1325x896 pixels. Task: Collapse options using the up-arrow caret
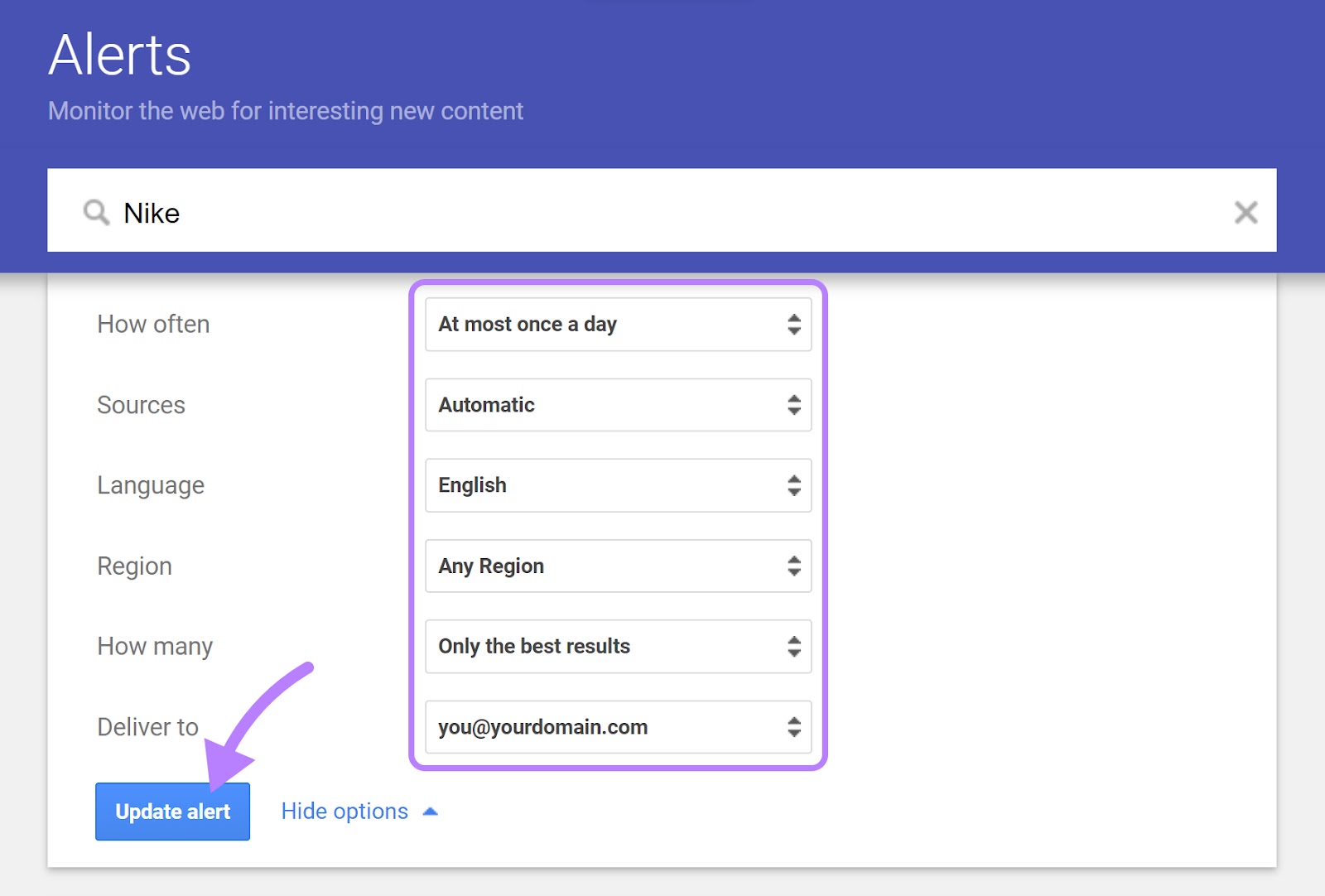click(430, 812)
